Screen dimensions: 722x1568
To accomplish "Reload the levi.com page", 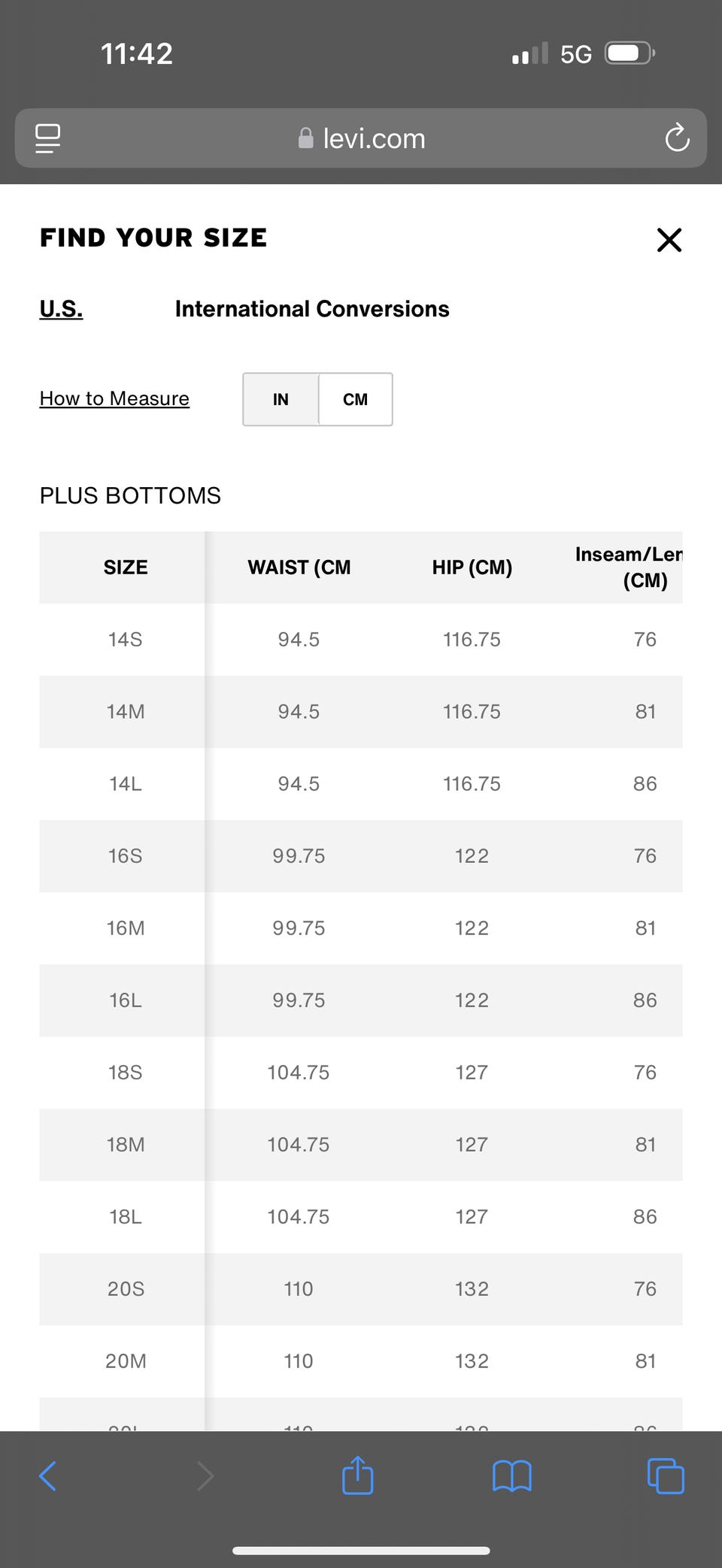I will pyautogui.click(x=677, y=138).
